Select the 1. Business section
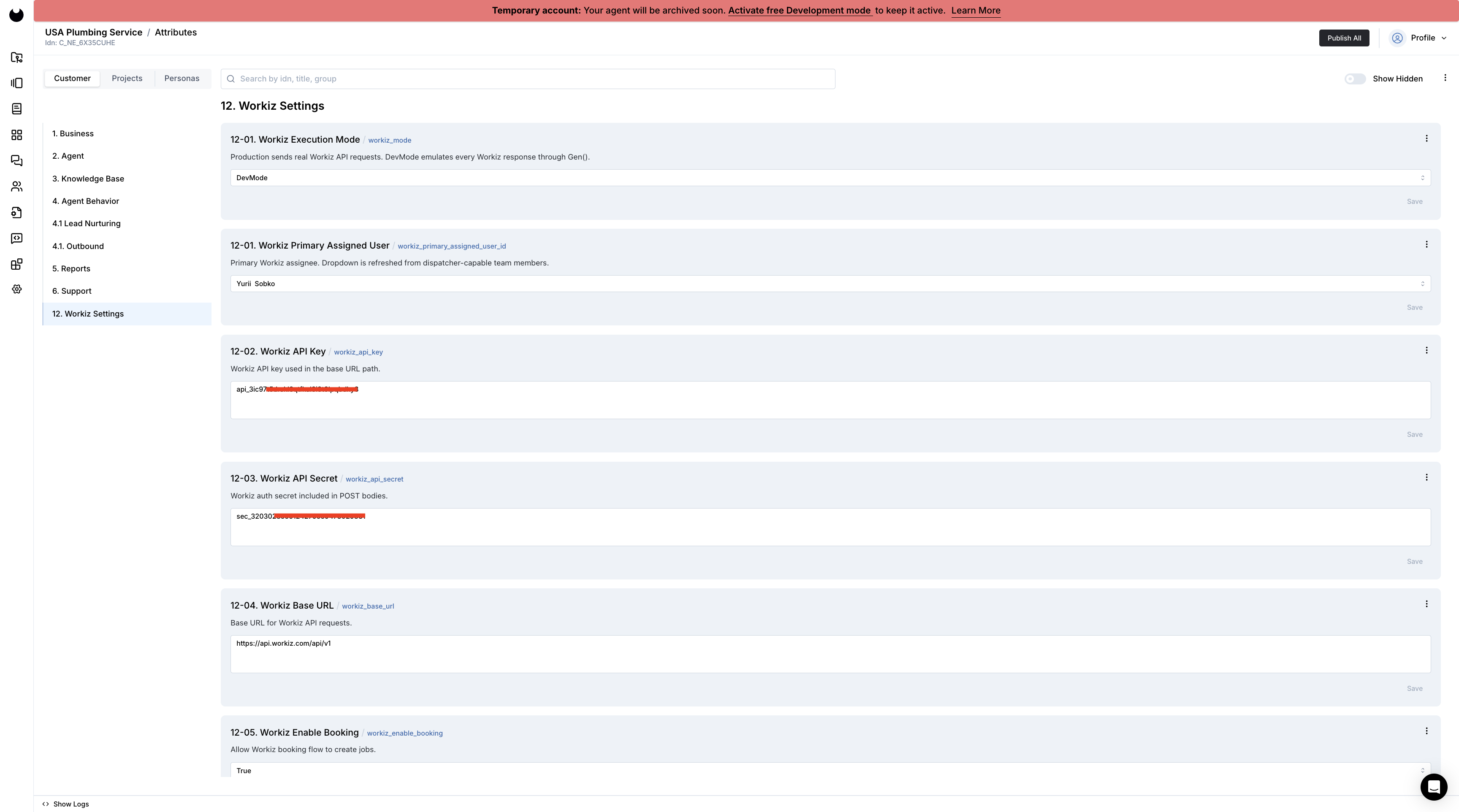This screenshot has height=812, width=1459. tap(127, 134)
